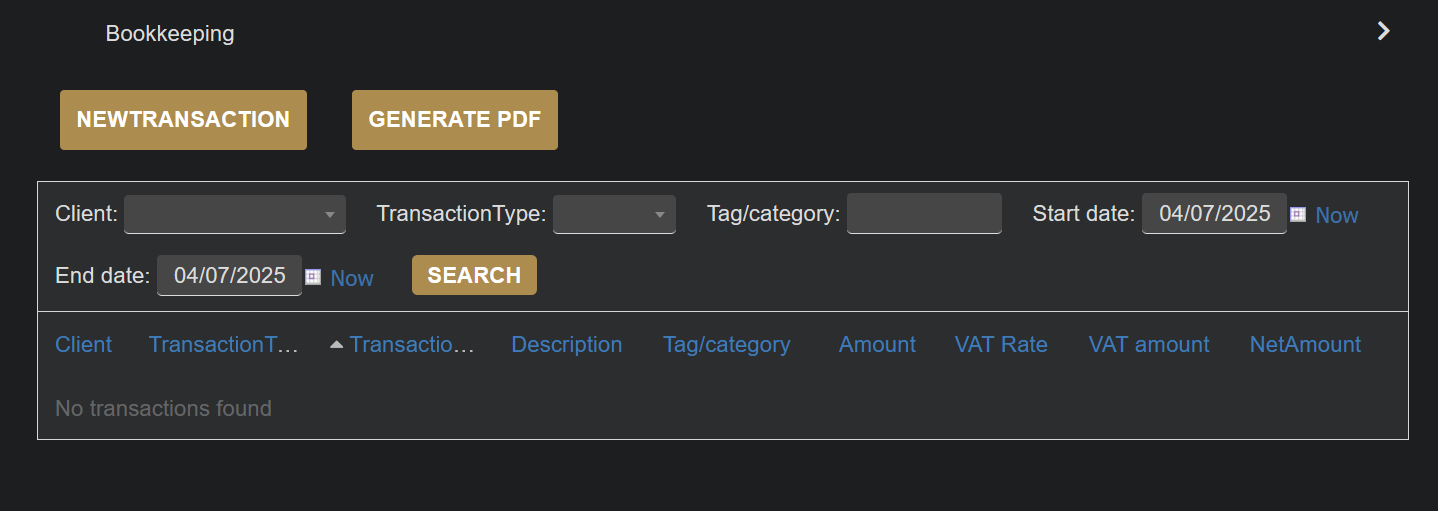The width and height of the screenshot is (1438, 511).
Task: Open the Client dropdown
Action: [x=235, y=214]
